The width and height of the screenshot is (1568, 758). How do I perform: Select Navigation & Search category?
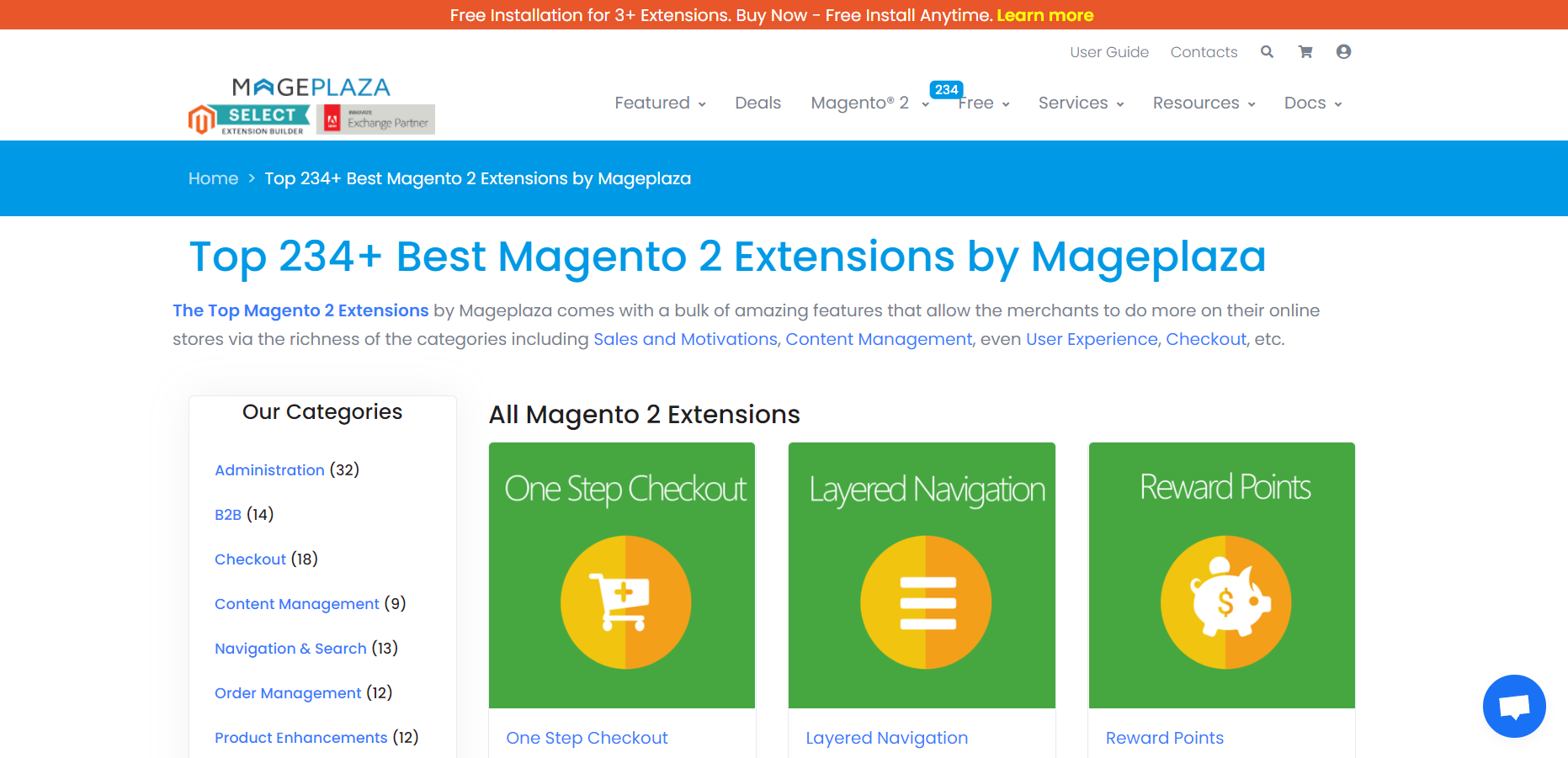click(x=290, y=649)
